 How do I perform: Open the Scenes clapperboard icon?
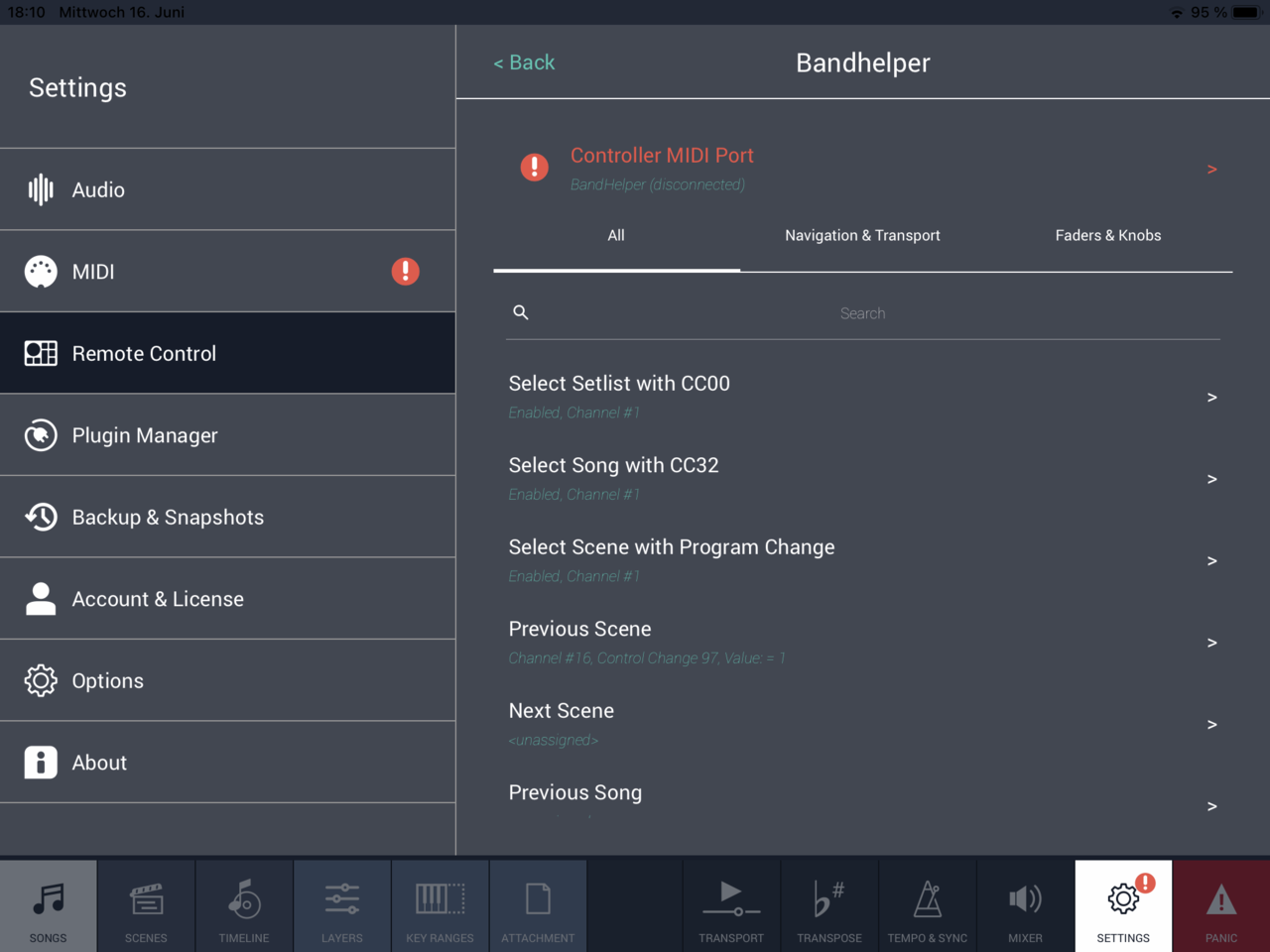click(146, 899)
